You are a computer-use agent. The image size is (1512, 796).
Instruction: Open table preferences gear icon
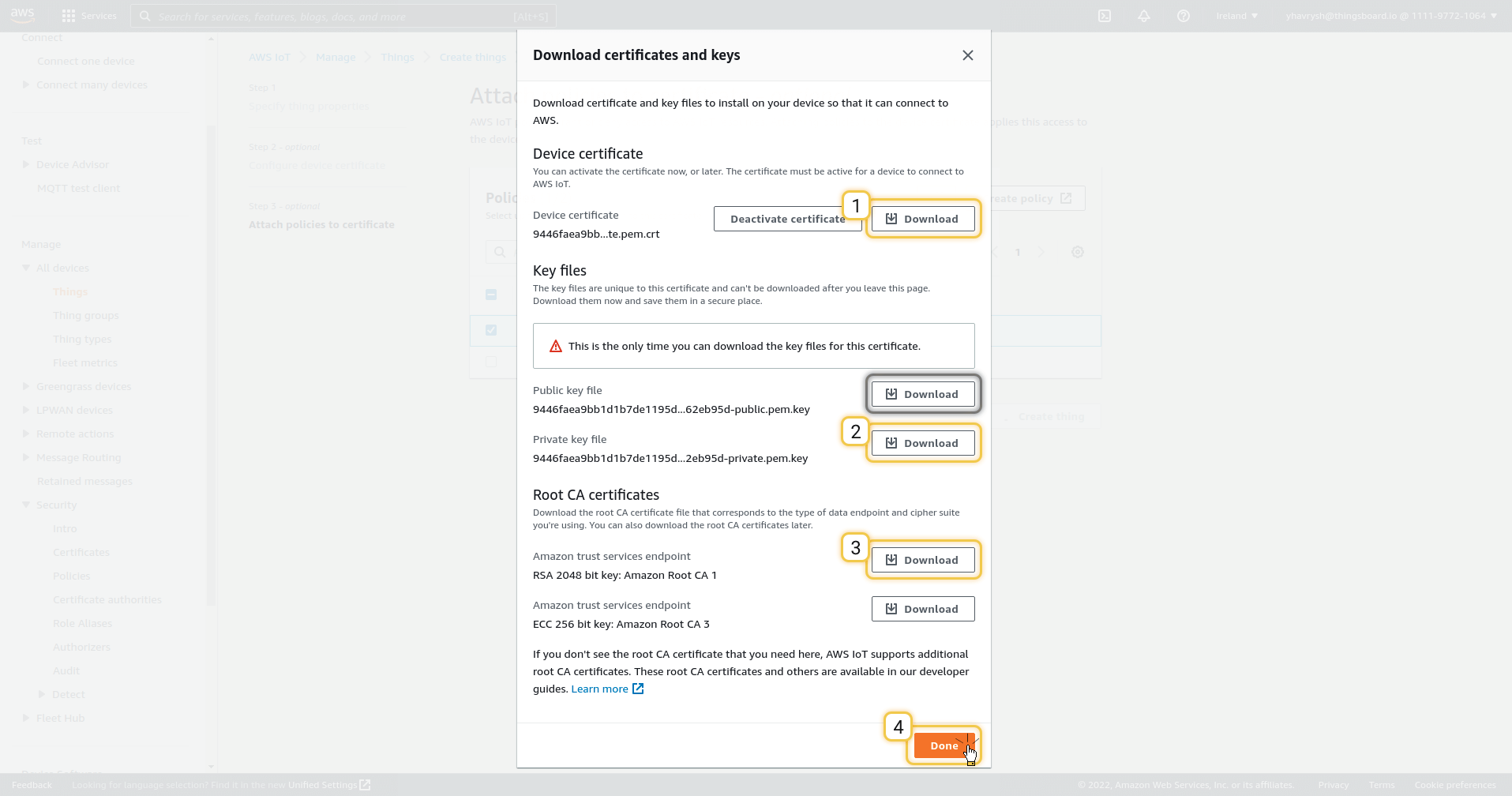coord(1078,252)
